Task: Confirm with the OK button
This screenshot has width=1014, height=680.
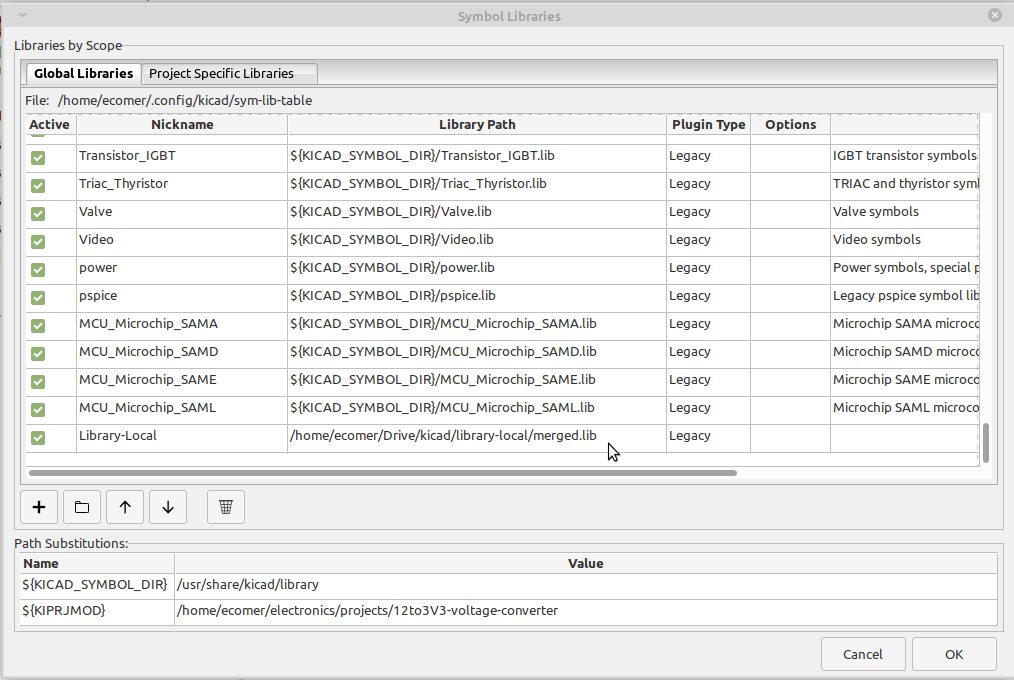Action: 954,654
